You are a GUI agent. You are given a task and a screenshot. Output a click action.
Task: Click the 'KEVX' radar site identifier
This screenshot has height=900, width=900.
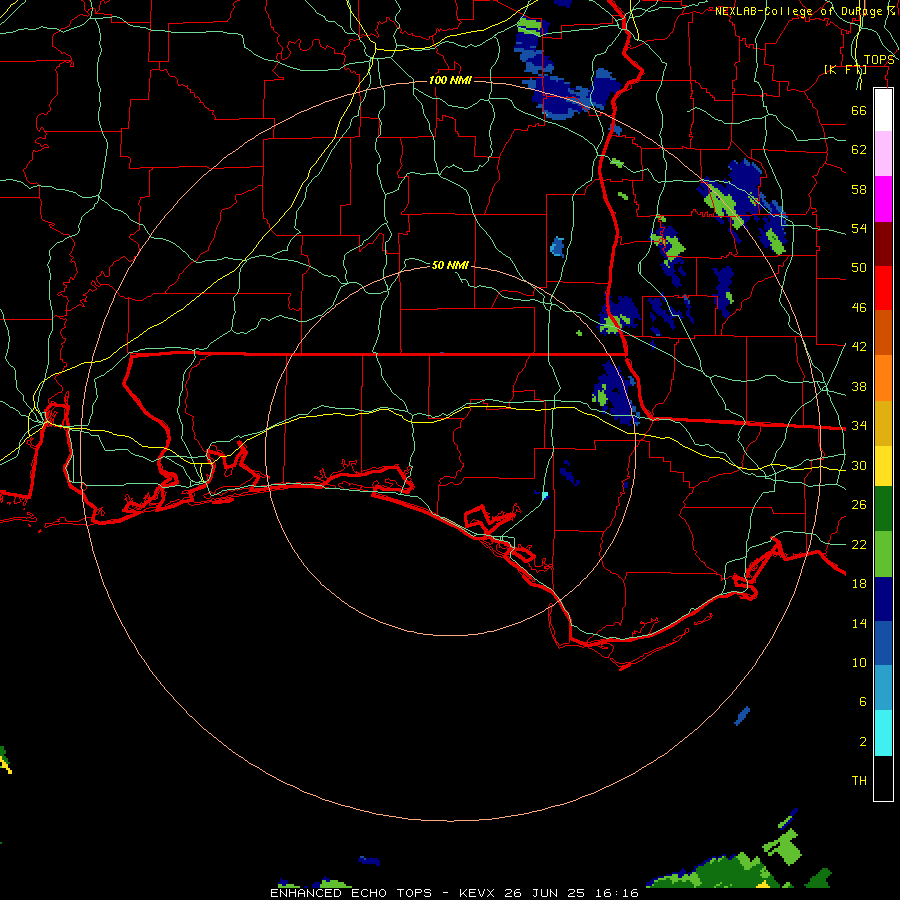pyautogui.click(x=476, y=893)
